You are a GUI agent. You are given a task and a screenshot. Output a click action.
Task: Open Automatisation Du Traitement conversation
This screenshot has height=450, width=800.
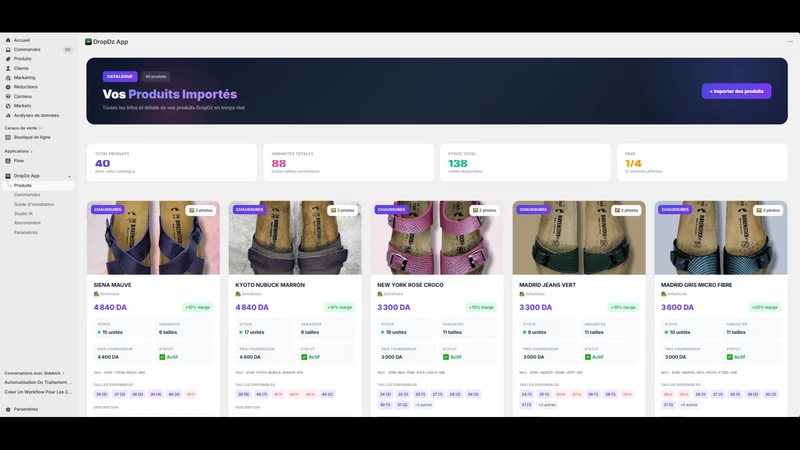38,382
